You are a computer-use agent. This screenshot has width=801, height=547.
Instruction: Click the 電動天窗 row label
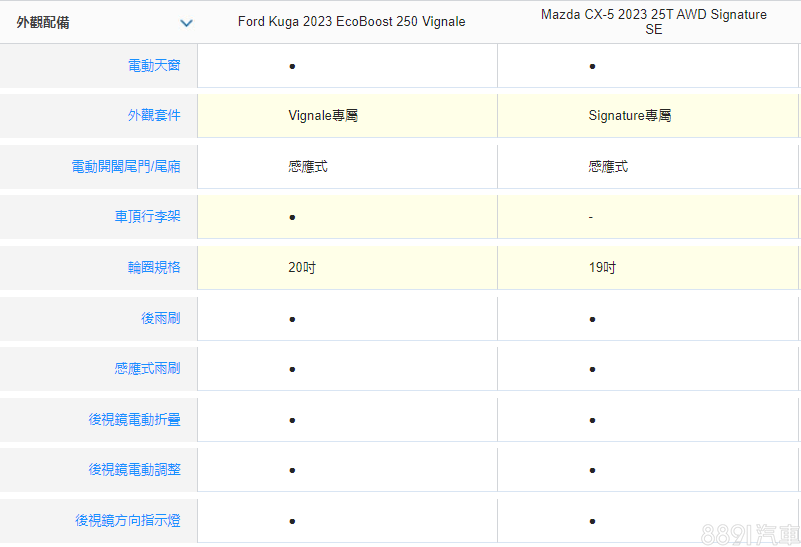(154, 66)
